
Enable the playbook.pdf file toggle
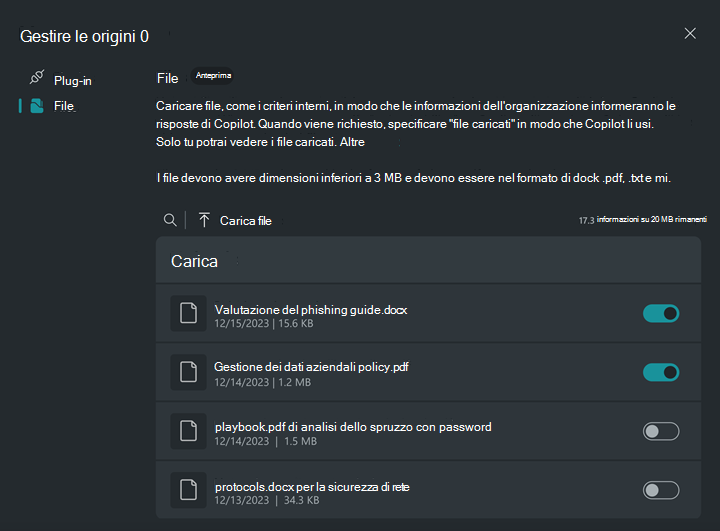point(660,431)
